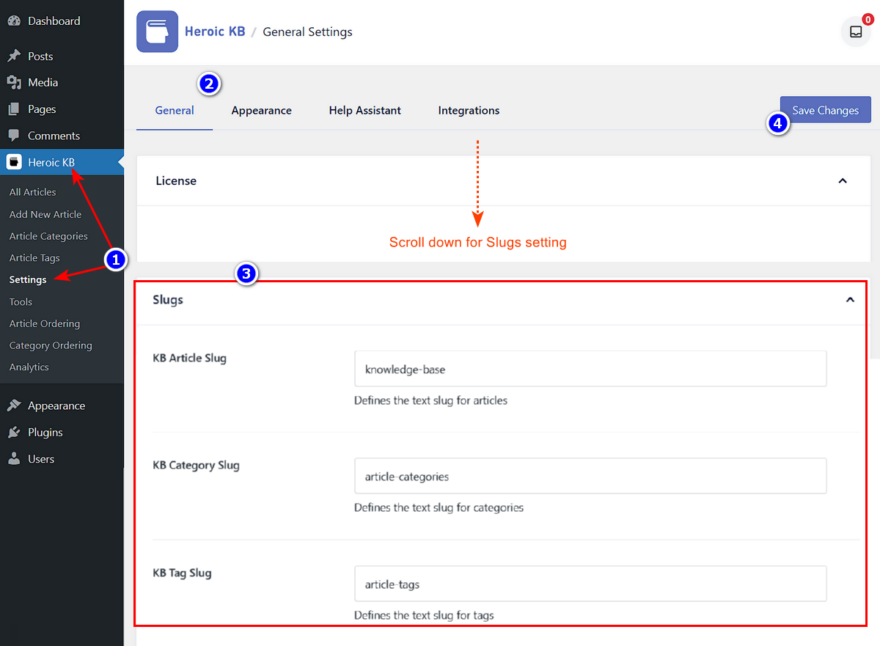Click the Media library icon

click(x=14, y=83)
